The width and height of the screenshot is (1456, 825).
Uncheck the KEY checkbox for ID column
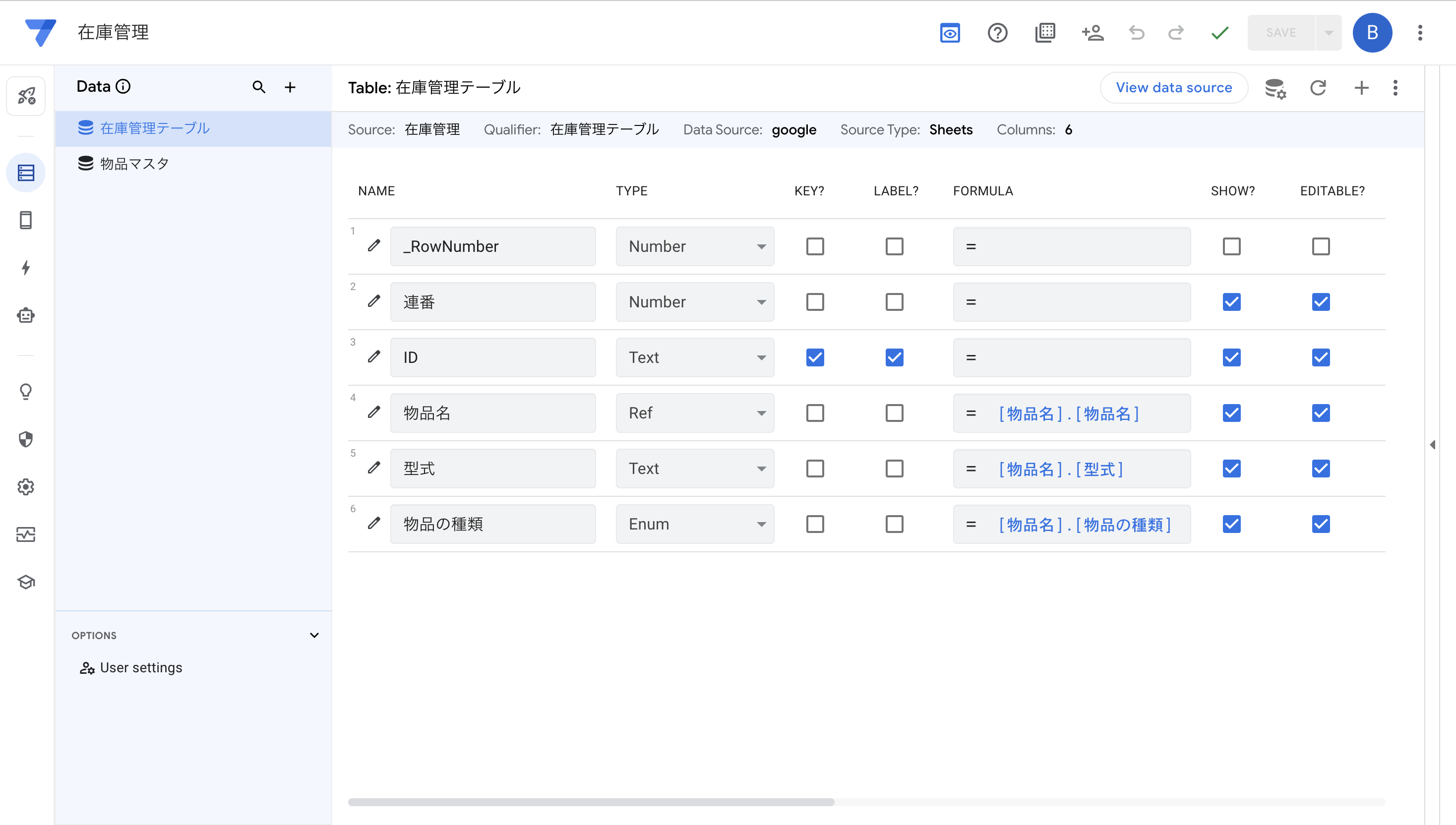tap(814, 357)
